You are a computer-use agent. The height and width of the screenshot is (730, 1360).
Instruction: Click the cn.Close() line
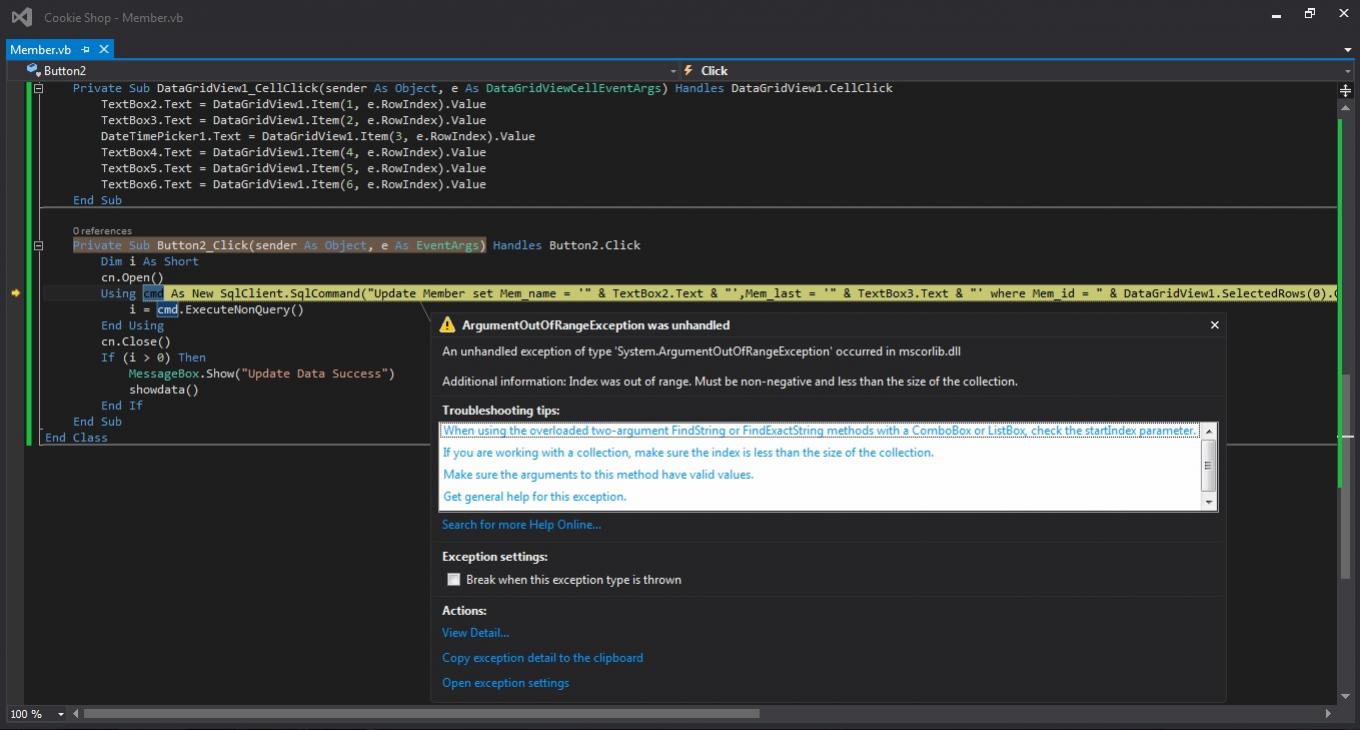pyautogui.click(x=136, y=341)
